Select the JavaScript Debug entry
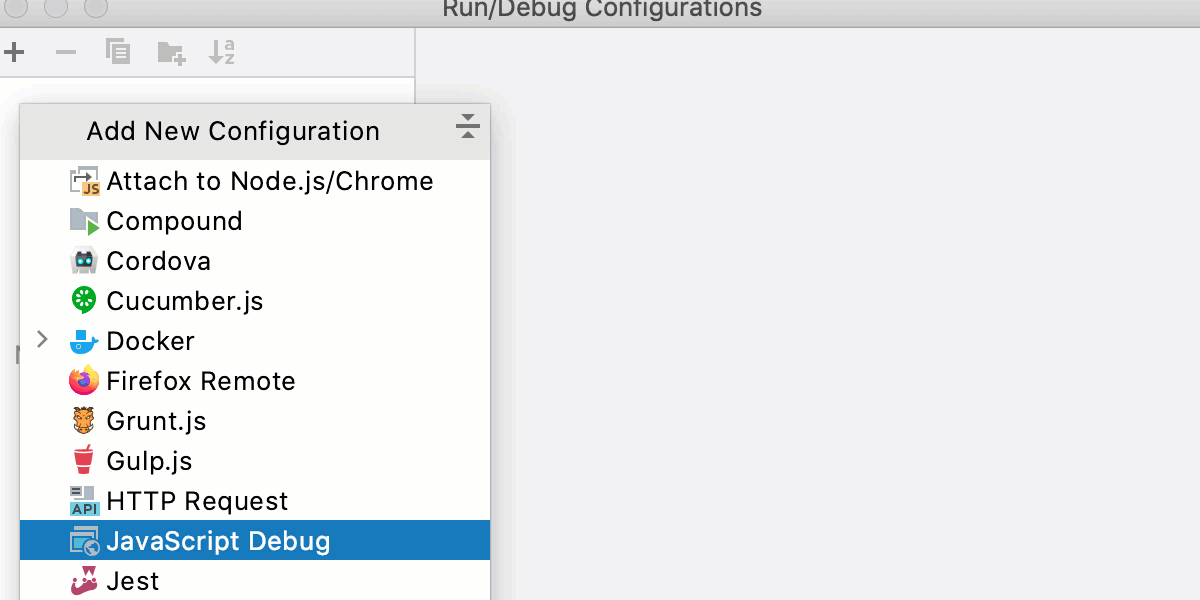The width and height of the screenshot is (1200, 600). click(218, 540)
